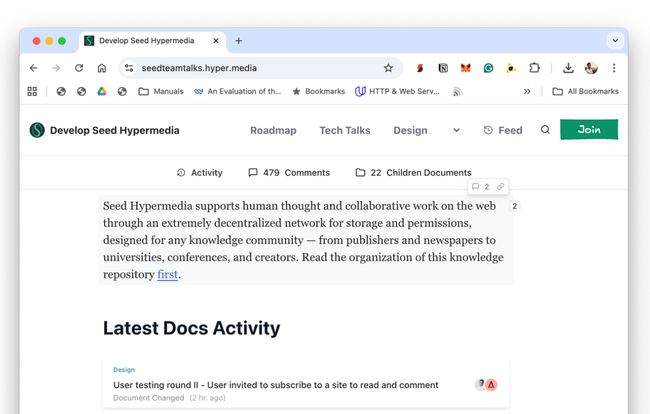
Task: Show hidden bookmarks via the double-chevron
Action: tap(527, 91)
